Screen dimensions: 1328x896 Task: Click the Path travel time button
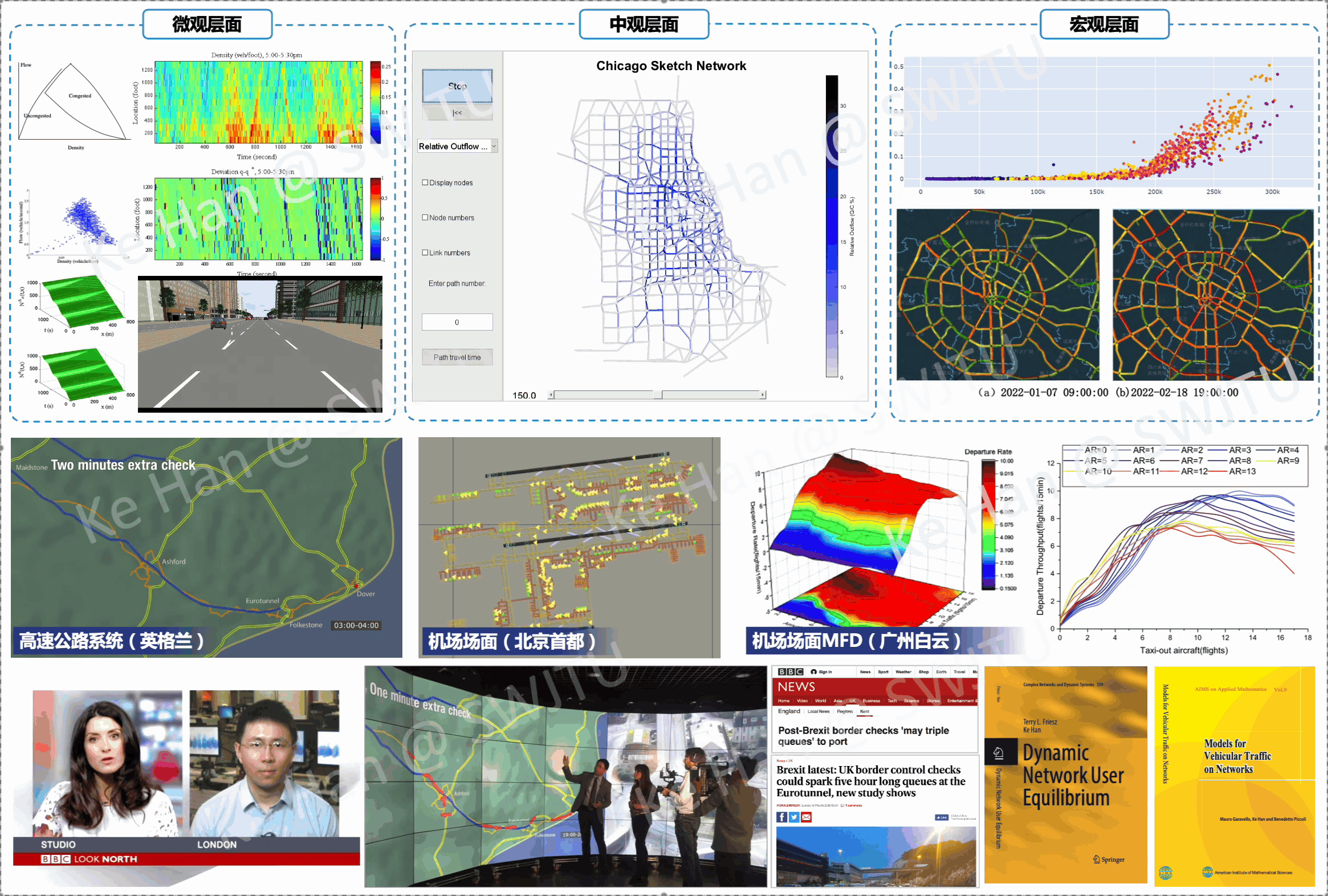457,357
